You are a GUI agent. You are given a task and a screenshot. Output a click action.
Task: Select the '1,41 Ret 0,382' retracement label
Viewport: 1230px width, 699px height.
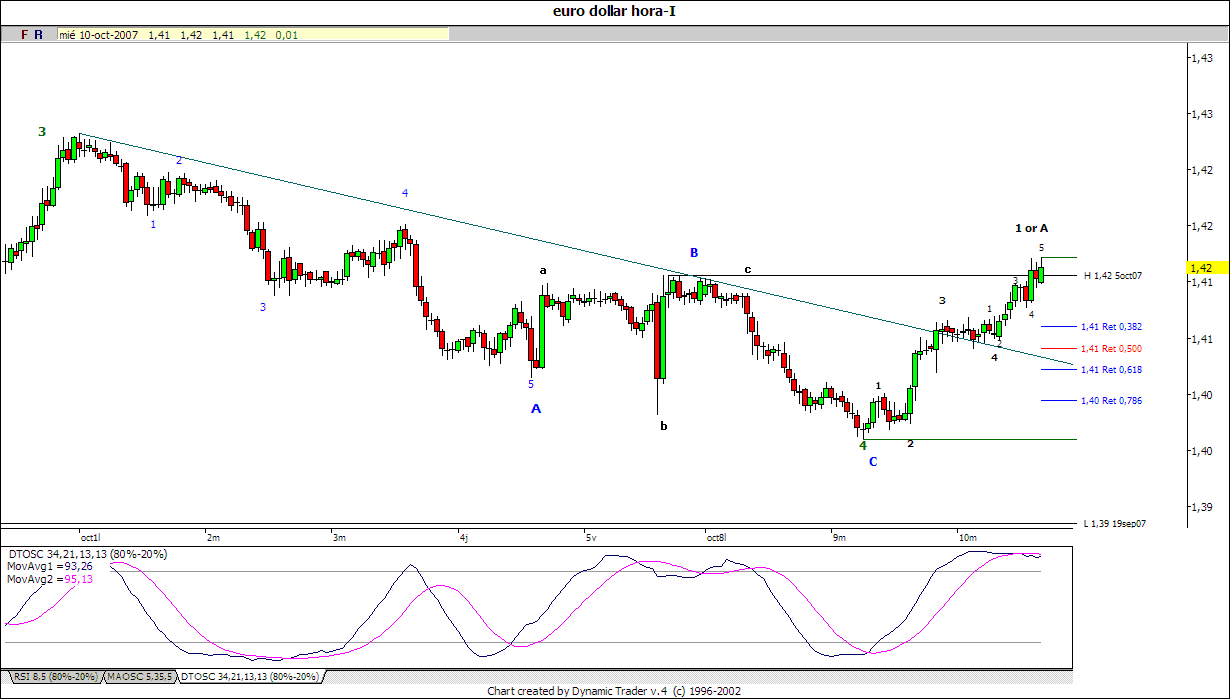click(1111, 326)
